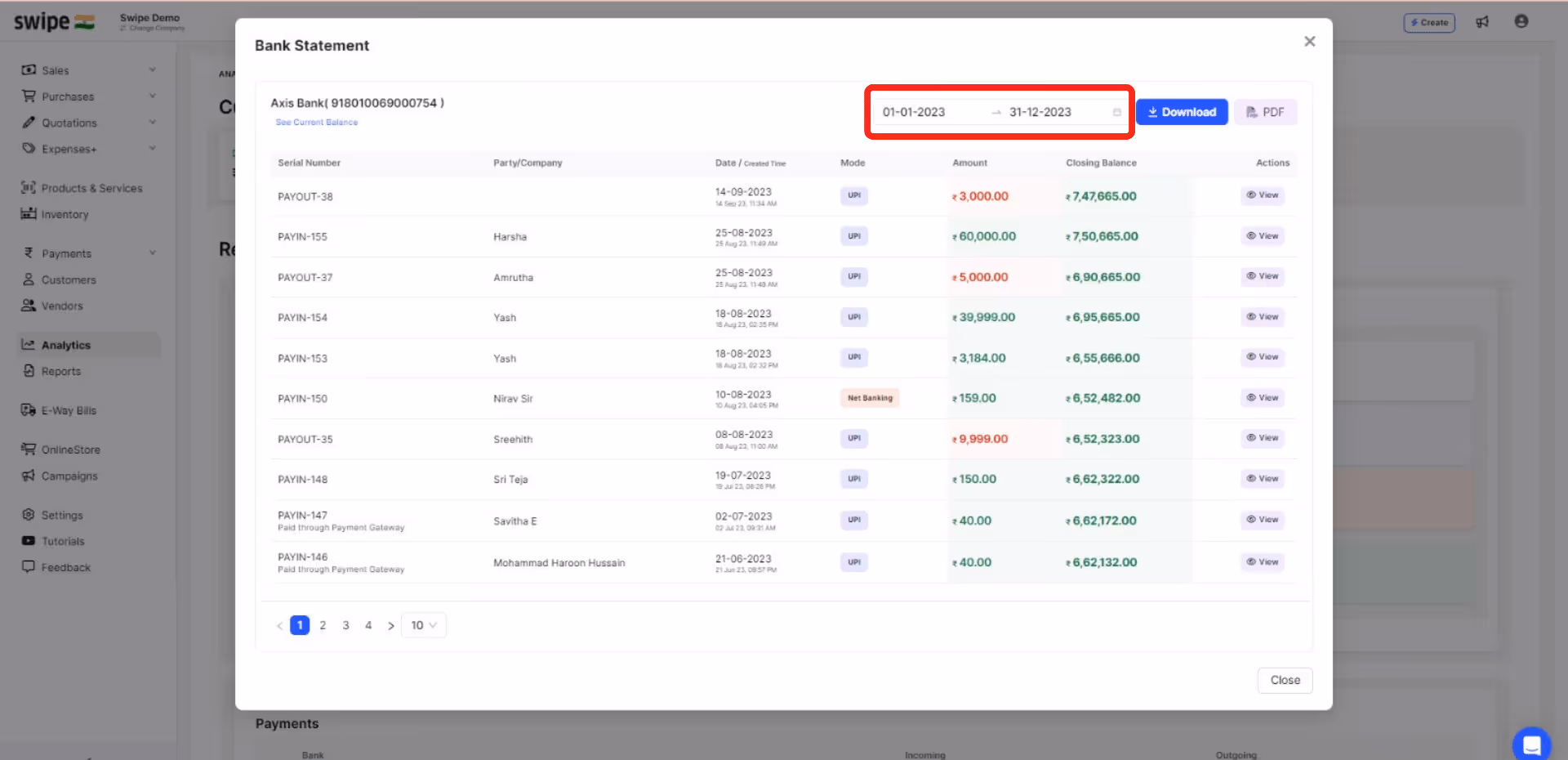Viewport: 1568px width, 760px height.
Task: Expand the Quotations menu chevron
Action: point(153,123)
